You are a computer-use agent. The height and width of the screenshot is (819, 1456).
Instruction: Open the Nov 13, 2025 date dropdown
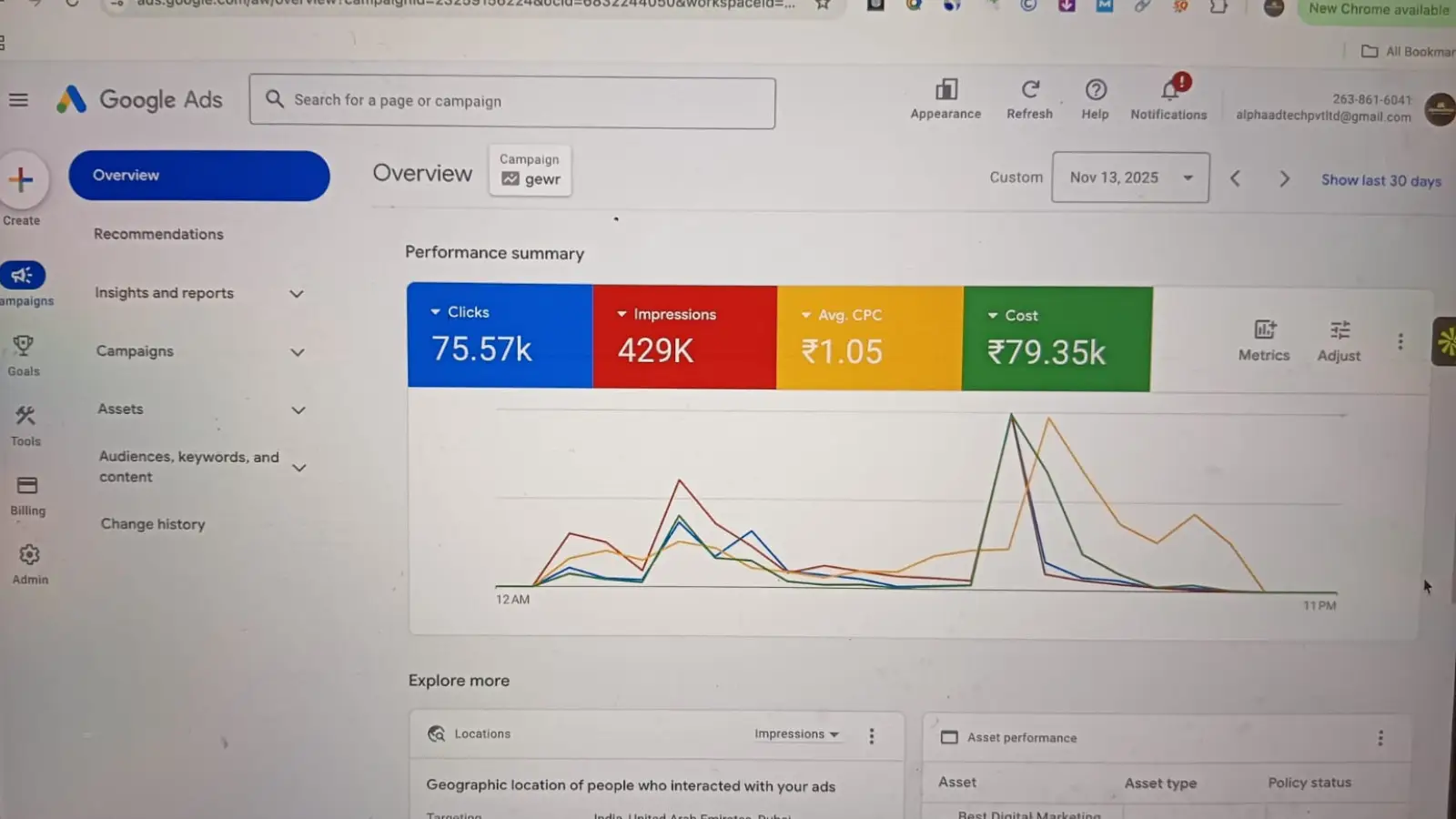[x=1130, y=177]
